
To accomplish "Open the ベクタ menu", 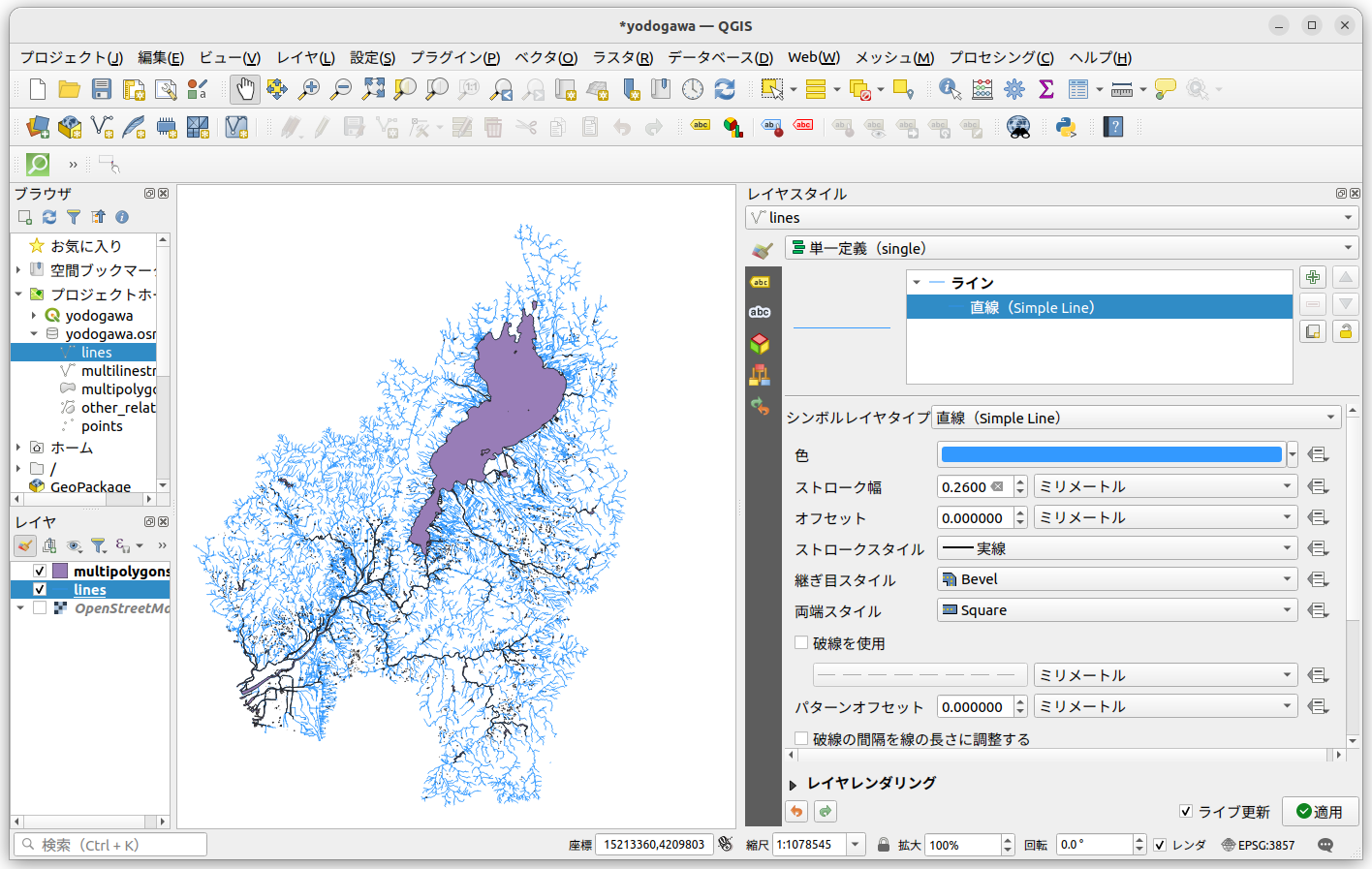I will 544,57.
